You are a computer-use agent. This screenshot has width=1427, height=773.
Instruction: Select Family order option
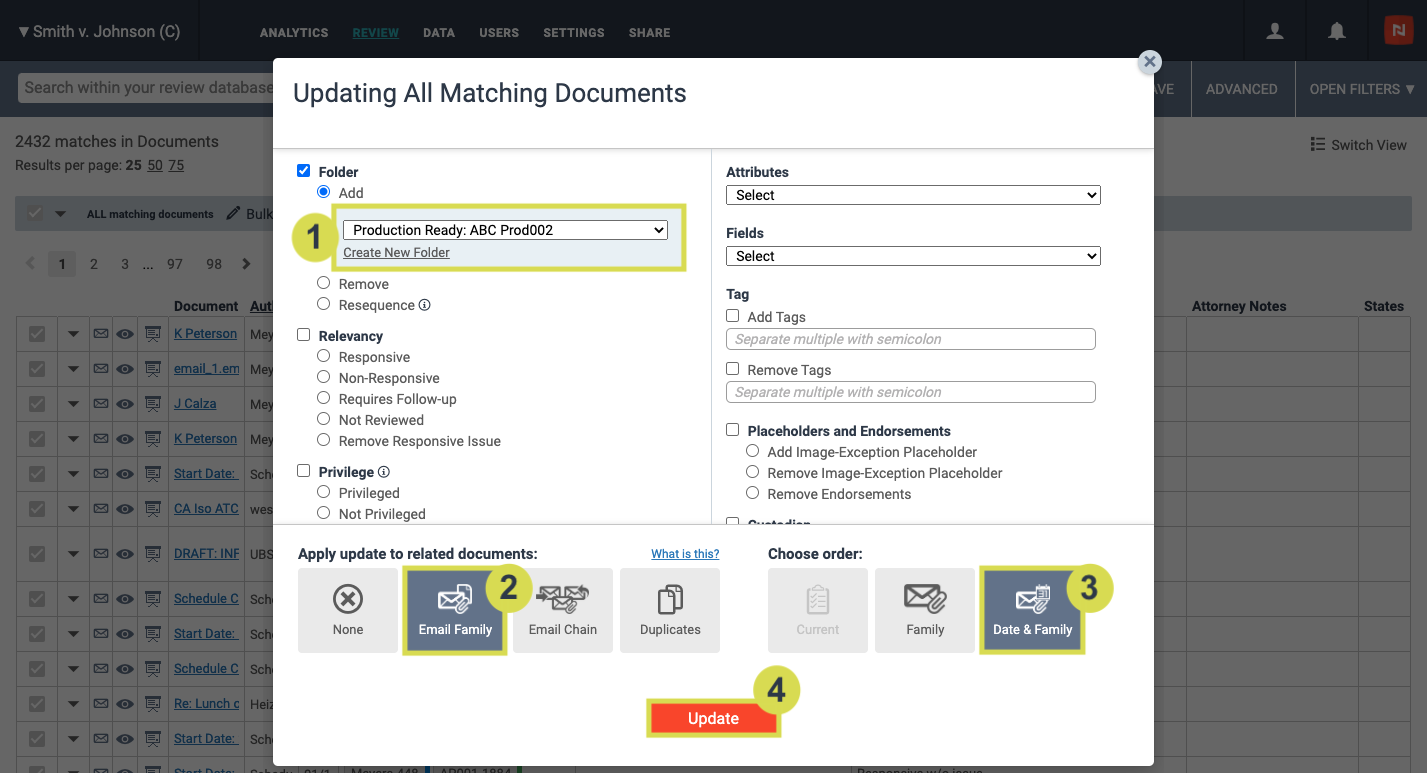point(925,611)
